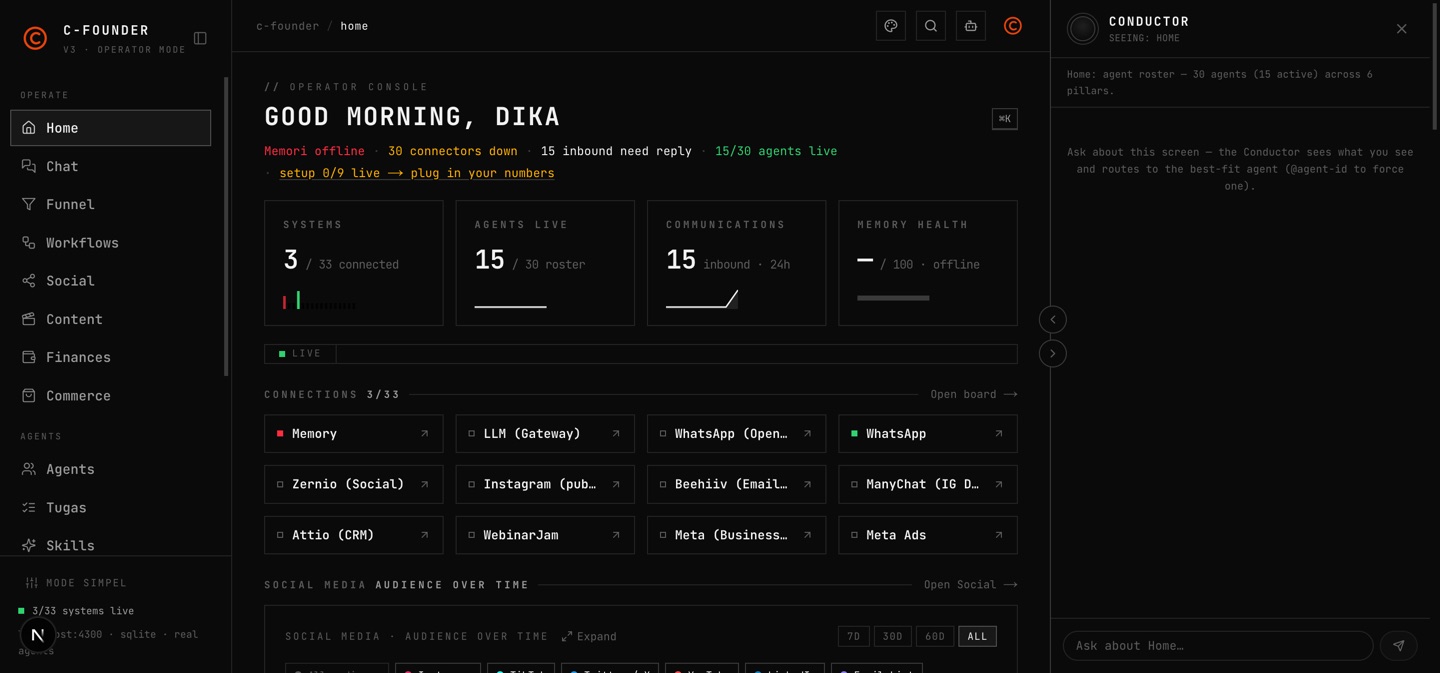Select the ALL time range

tap(977, 636)
